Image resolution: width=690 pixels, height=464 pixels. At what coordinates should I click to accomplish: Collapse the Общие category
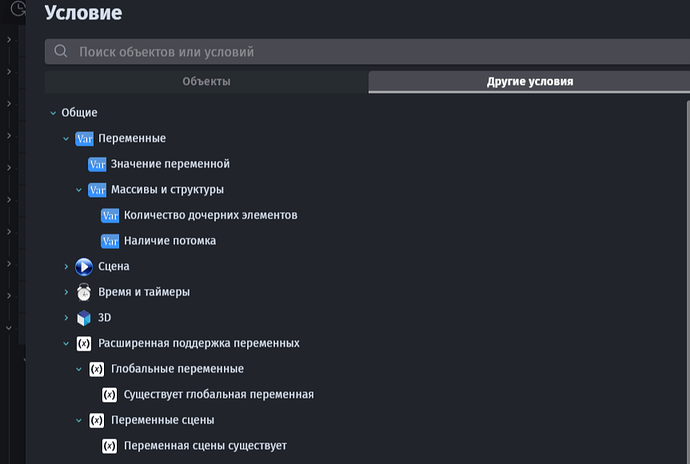coord(53,113)
